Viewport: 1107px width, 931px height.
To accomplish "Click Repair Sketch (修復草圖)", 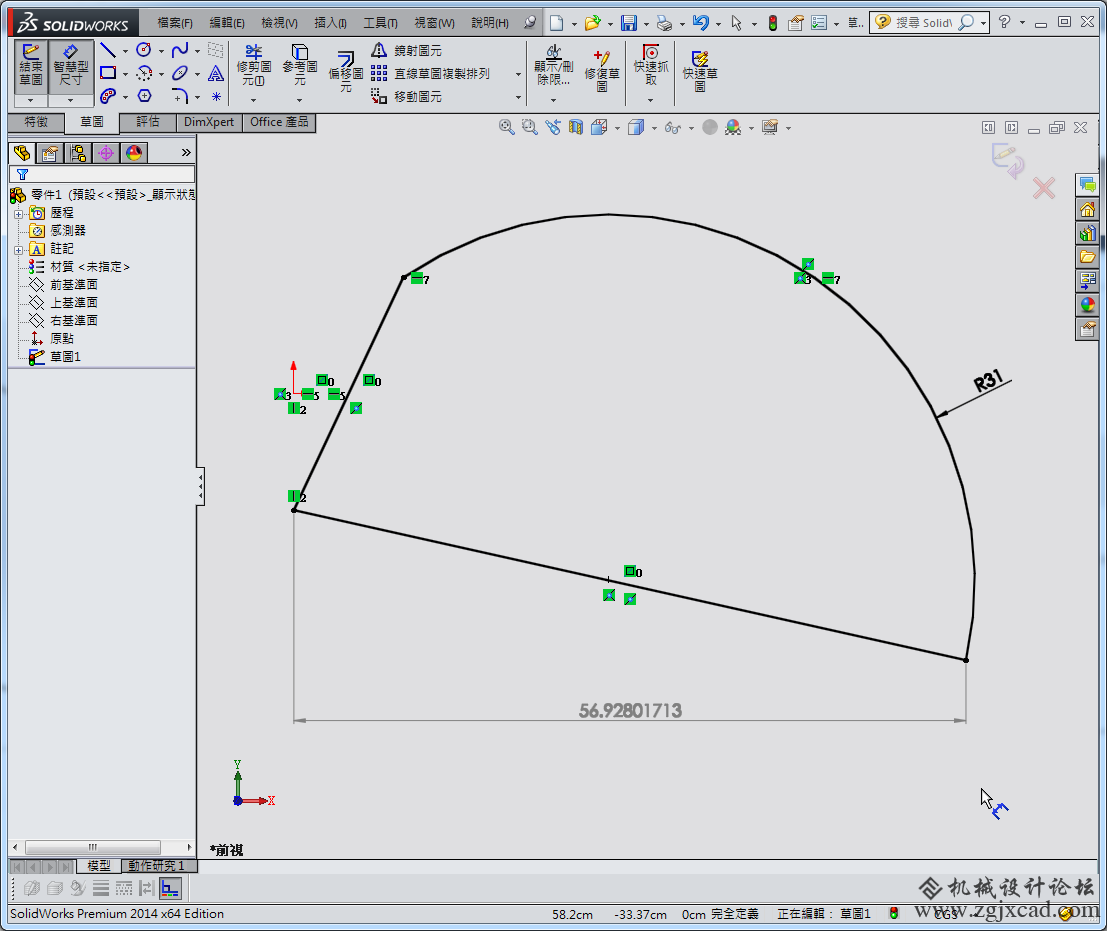I will pos(602,71).
